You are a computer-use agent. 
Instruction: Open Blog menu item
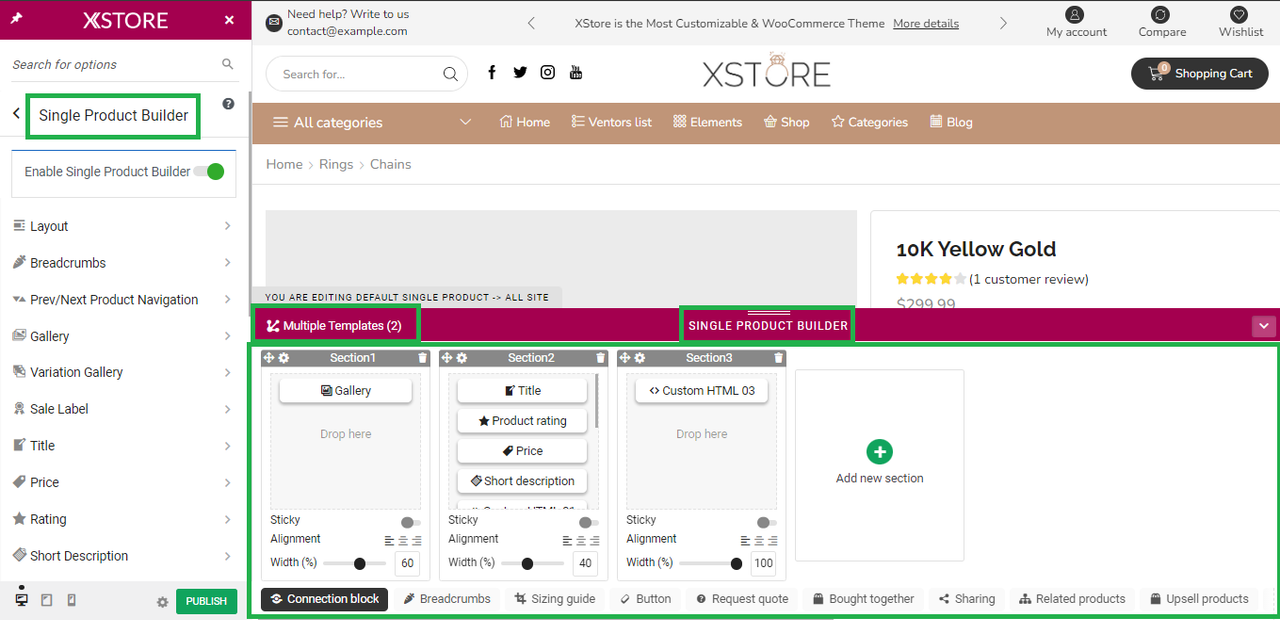[951, 122]
